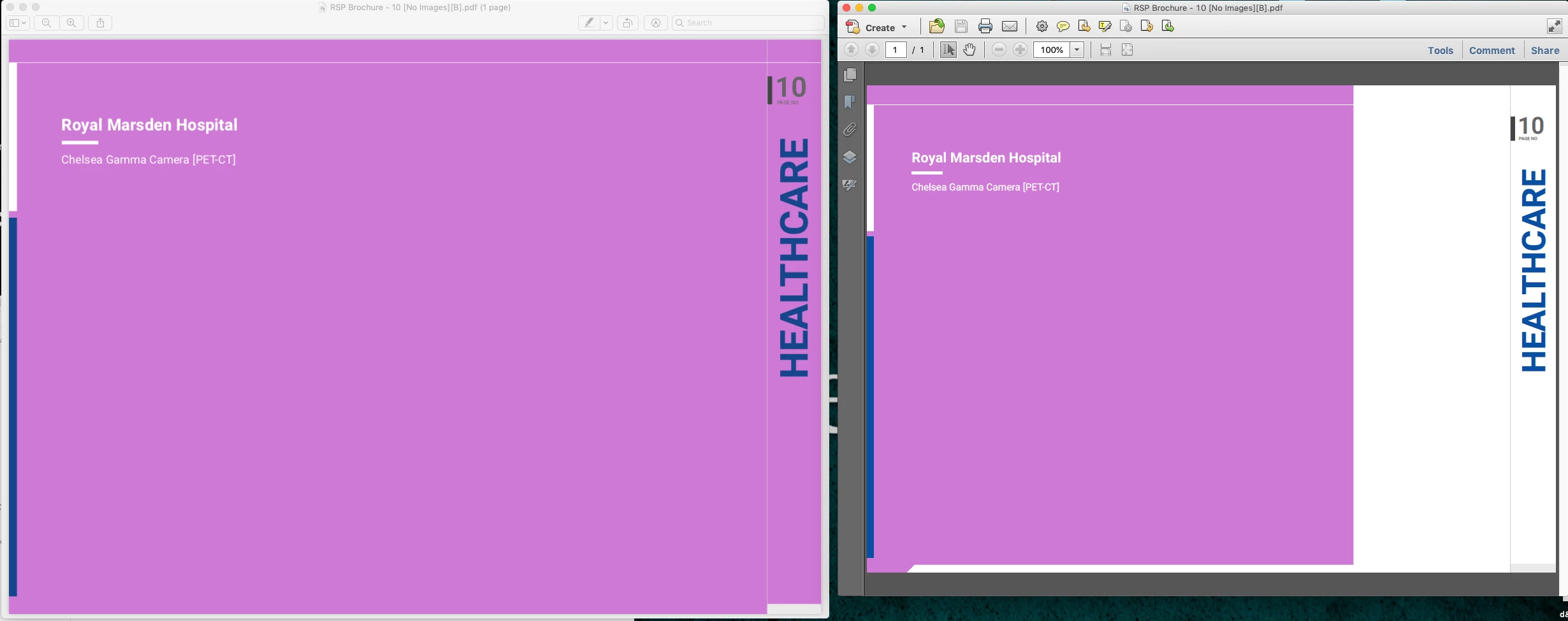The image size is (1568, 621).
Task: Show Attachments paperclip panel
Action: pyautogui.click(x=850, y=130)
